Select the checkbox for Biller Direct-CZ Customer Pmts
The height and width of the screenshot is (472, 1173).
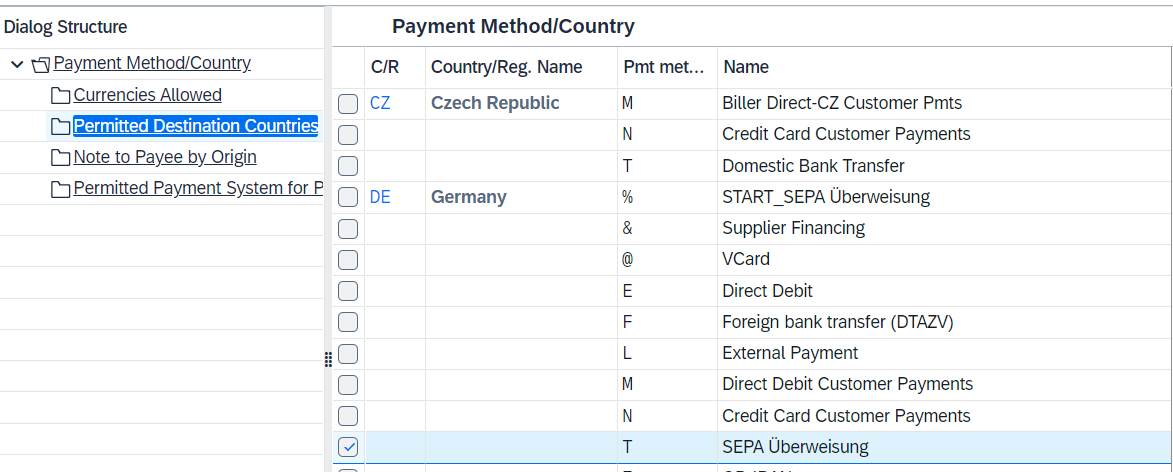point(349,104)
